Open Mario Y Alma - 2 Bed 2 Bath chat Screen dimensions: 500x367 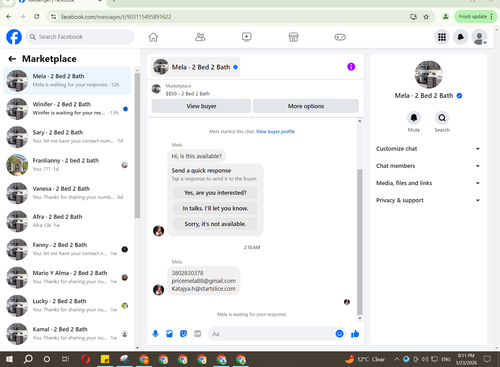67,277
